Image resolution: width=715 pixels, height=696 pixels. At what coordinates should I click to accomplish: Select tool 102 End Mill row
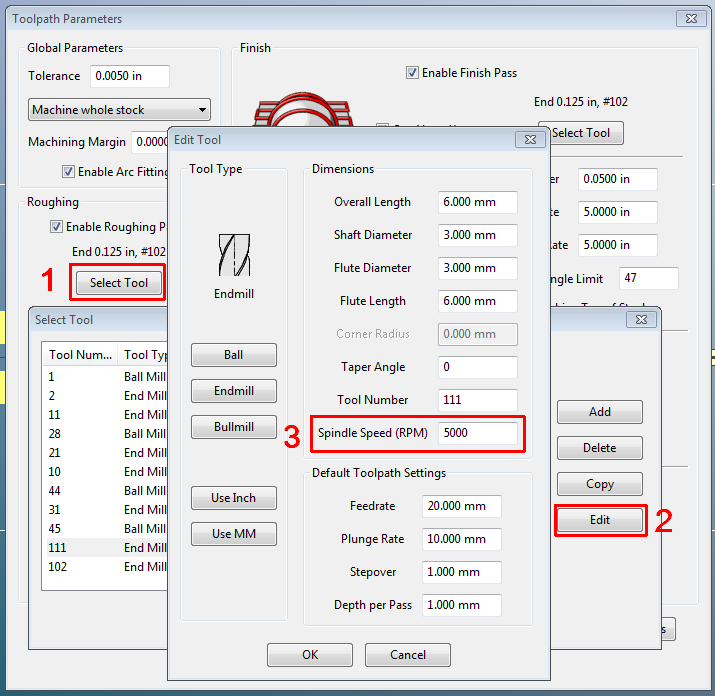106,566
